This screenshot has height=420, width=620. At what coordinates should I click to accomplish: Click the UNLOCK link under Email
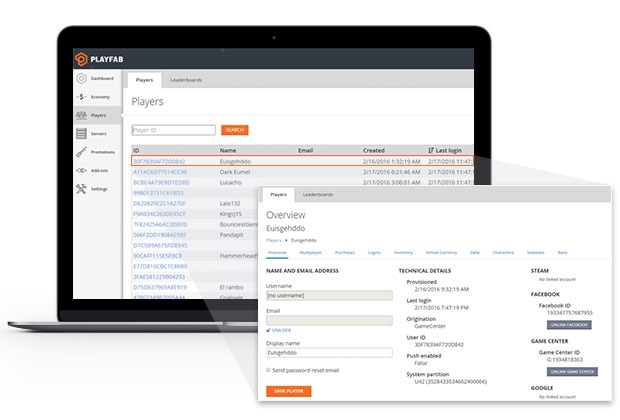point(282,330)
